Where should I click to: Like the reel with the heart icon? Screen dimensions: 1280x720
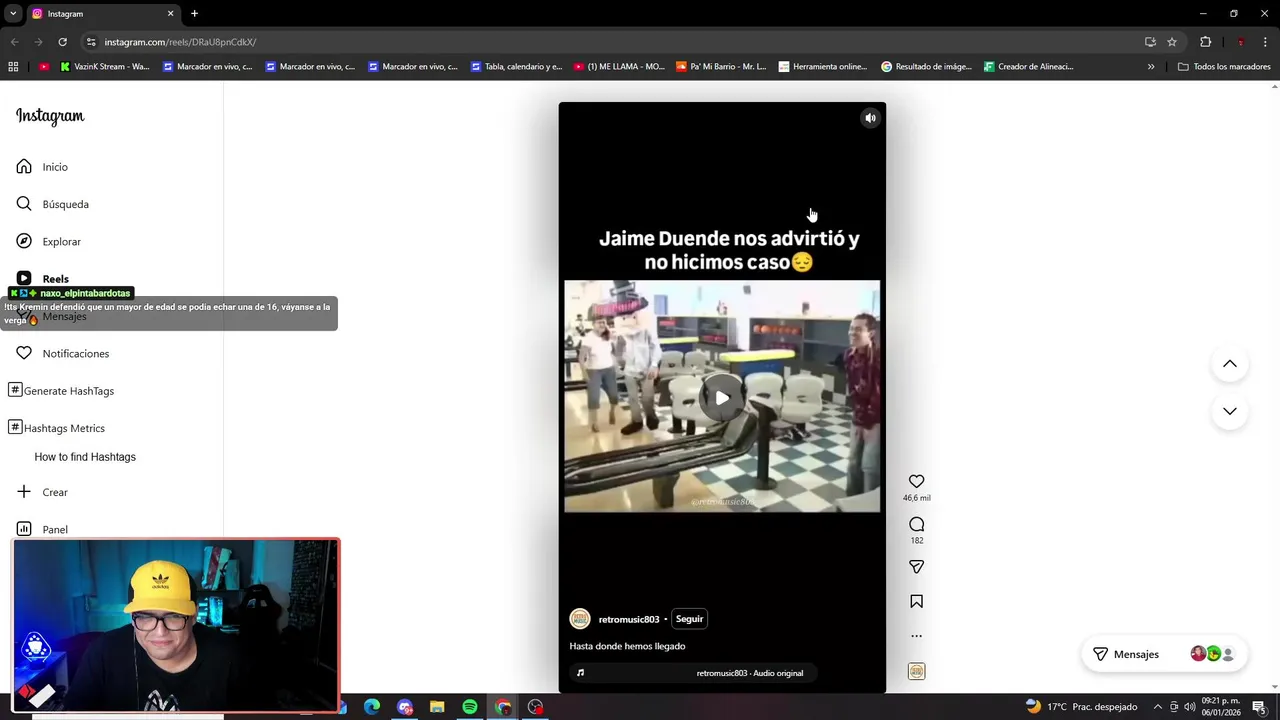[916, 481]
